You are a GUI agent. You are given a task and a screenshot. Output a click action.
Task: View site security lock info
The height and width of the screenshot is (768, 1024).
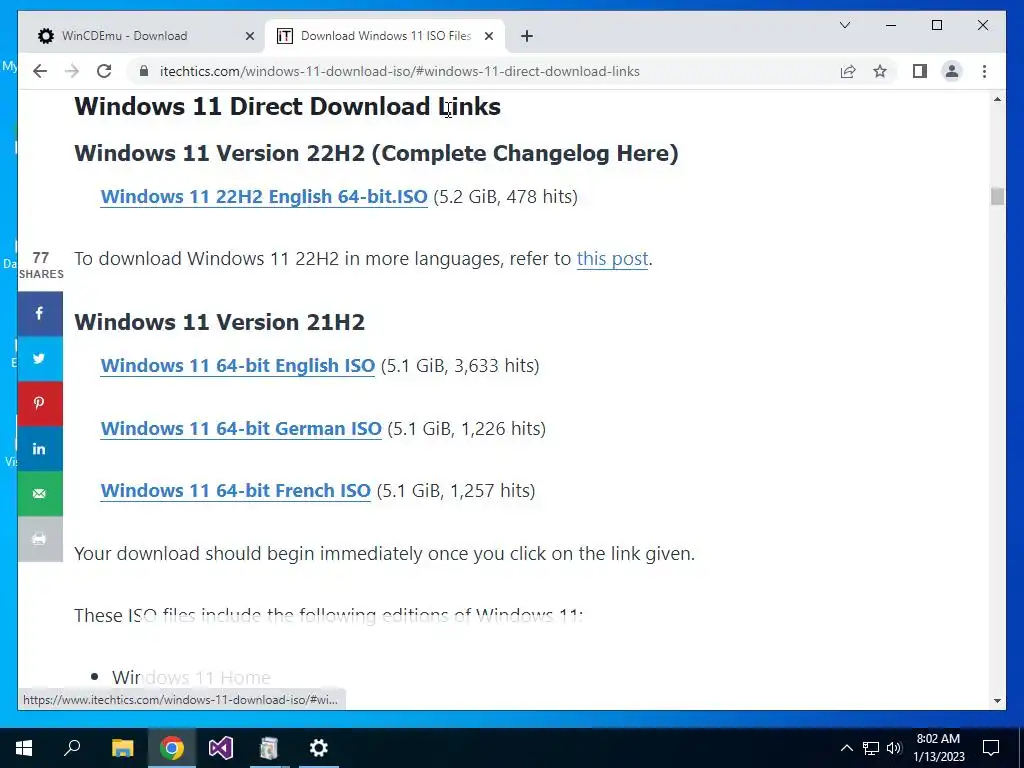[x=144, y=71]
